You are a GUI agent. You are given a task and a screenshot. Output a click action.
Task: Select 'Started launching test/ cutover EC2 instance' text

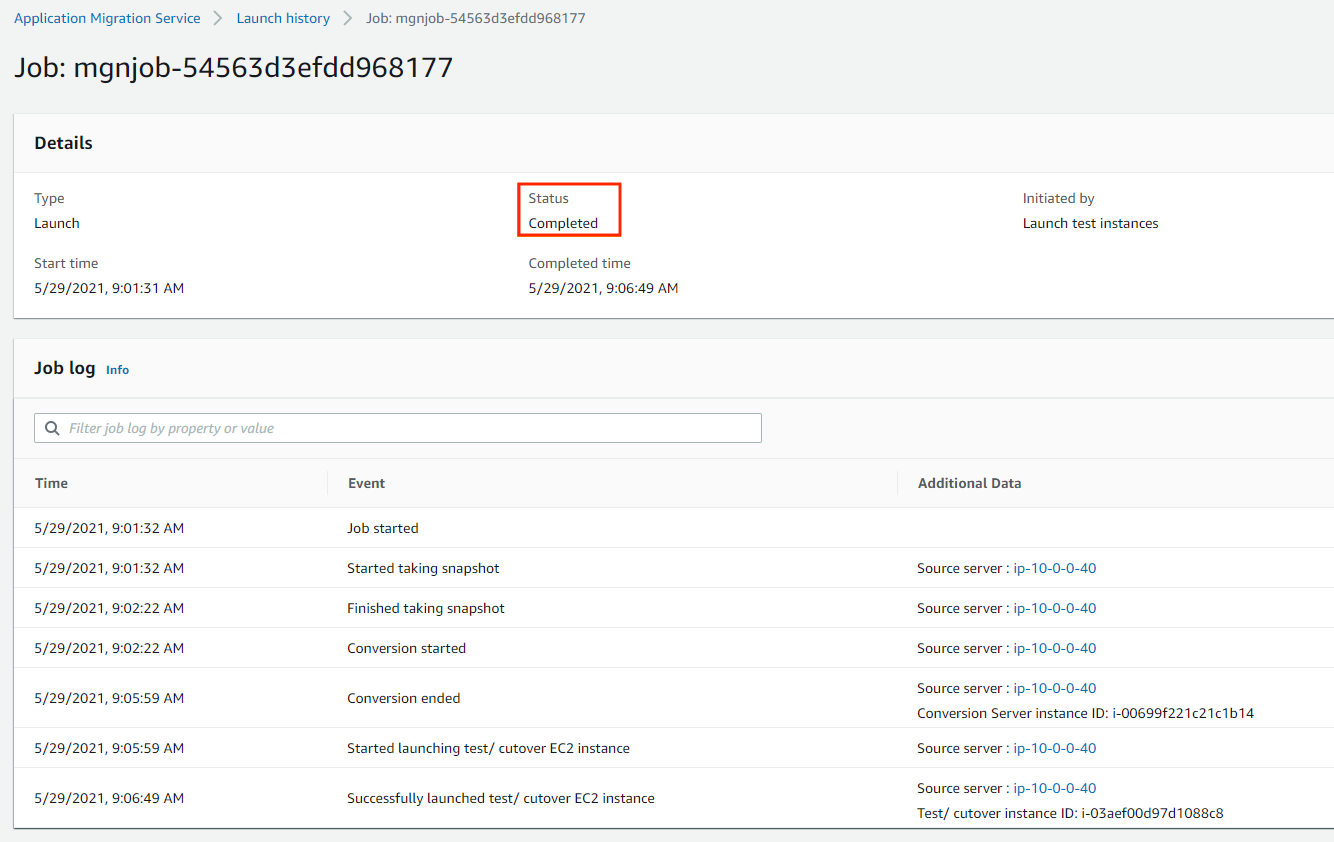488,748
